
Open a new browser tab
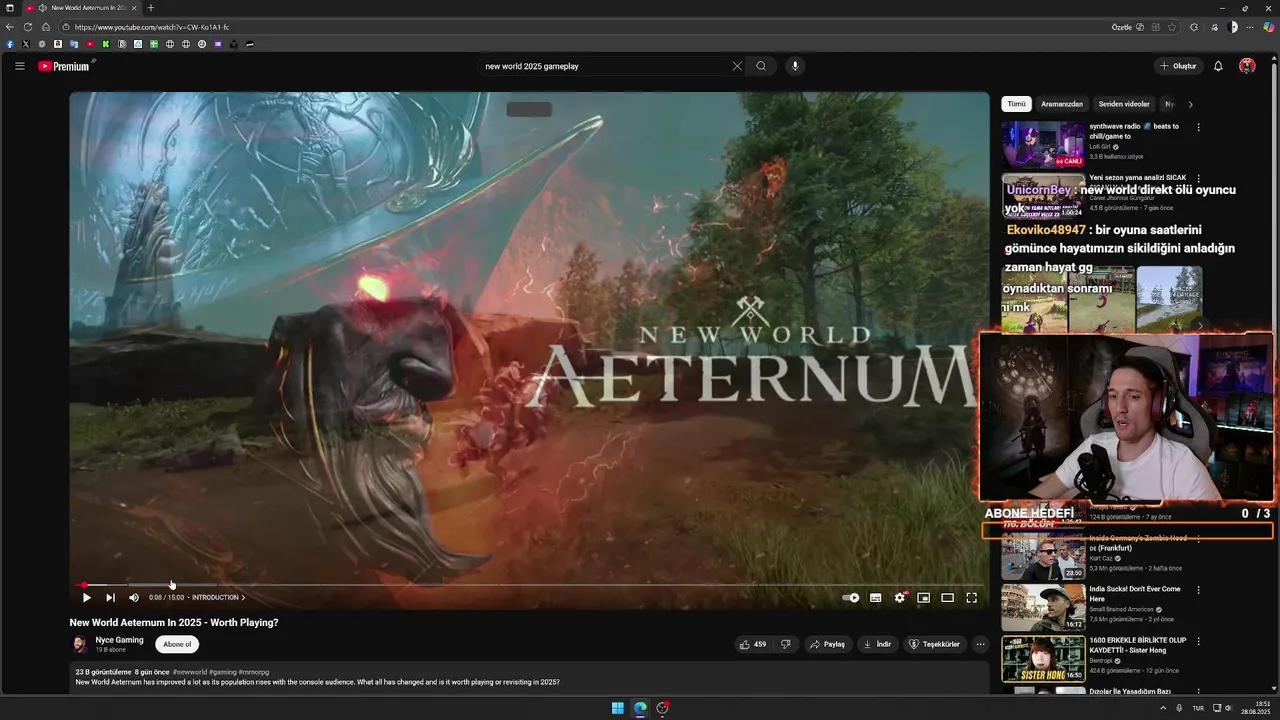pyautogui.click(x=151, y=8)
